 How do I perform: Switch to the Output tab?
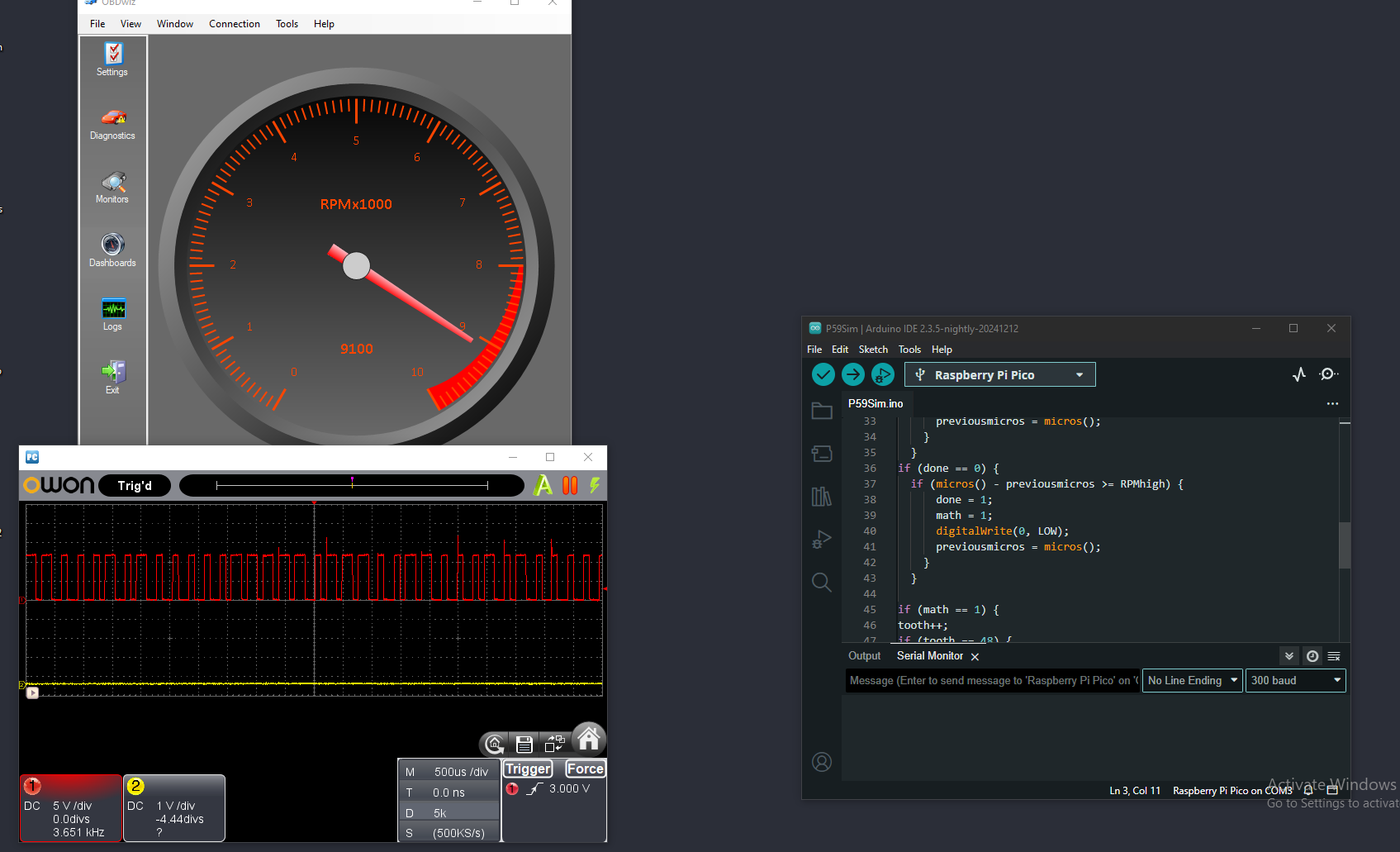865,655
